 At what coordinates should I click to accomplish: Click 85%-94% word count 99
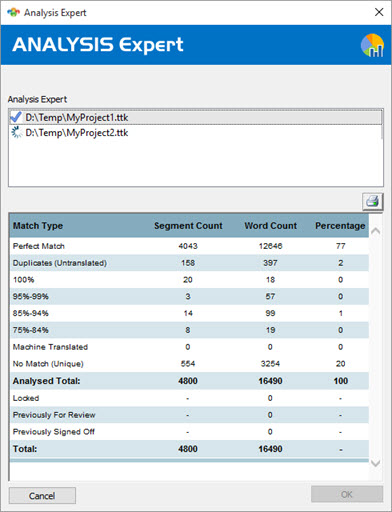270,313
